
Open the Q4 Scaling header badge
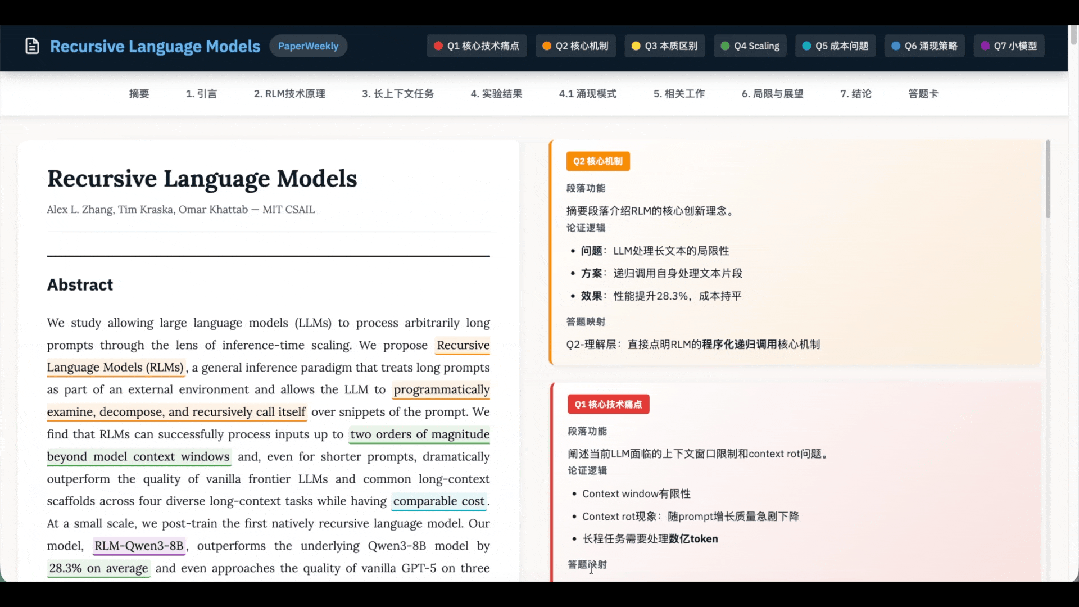click(x=749, y=45)
